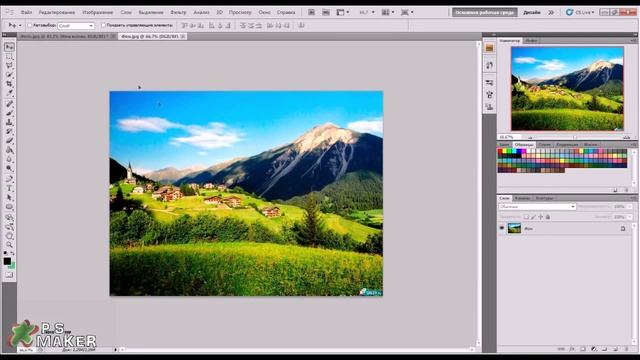The image size is (640, 360).
Task: Select the Eyedropper tool
Action: [x=9, y=93]
